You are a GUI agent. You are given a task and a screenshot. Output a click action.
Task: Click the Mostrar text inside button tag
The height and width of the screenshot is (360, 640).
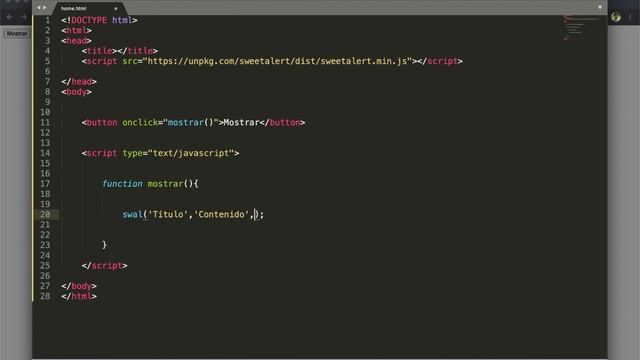(x=242, y=122)
